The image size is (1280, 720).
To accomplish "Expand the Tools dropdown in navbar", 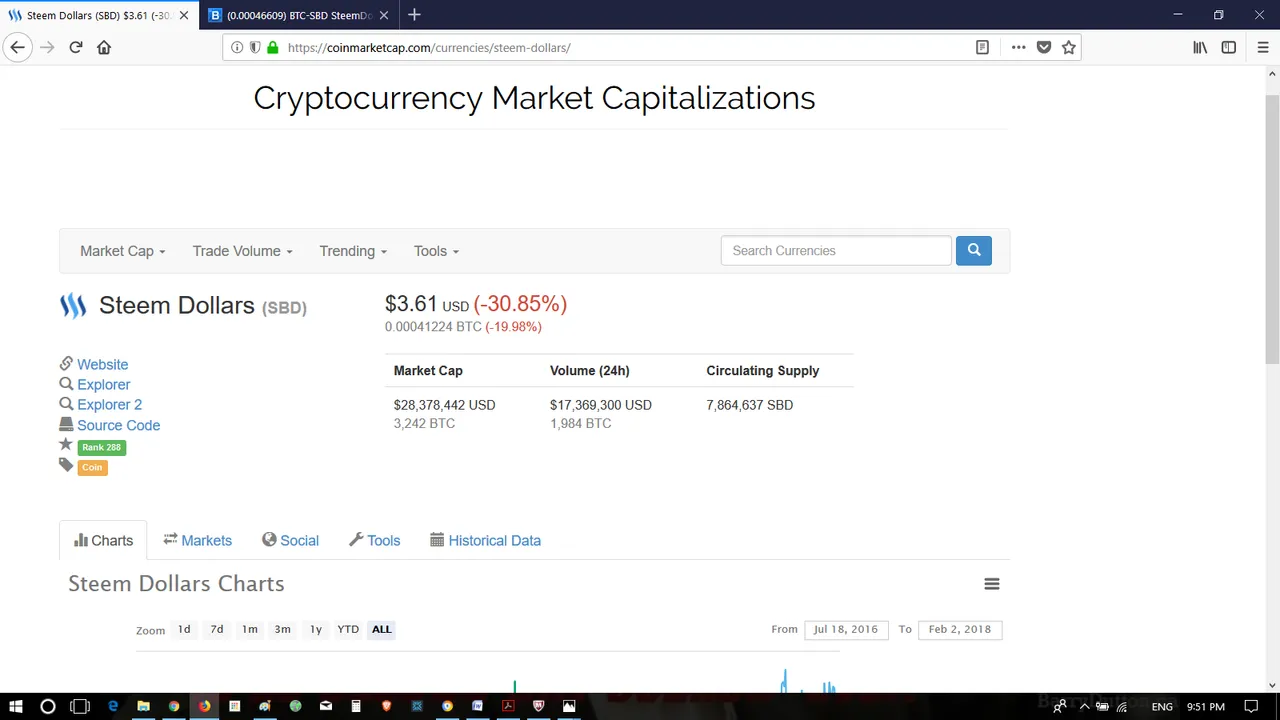I will [x=436, y=251].
